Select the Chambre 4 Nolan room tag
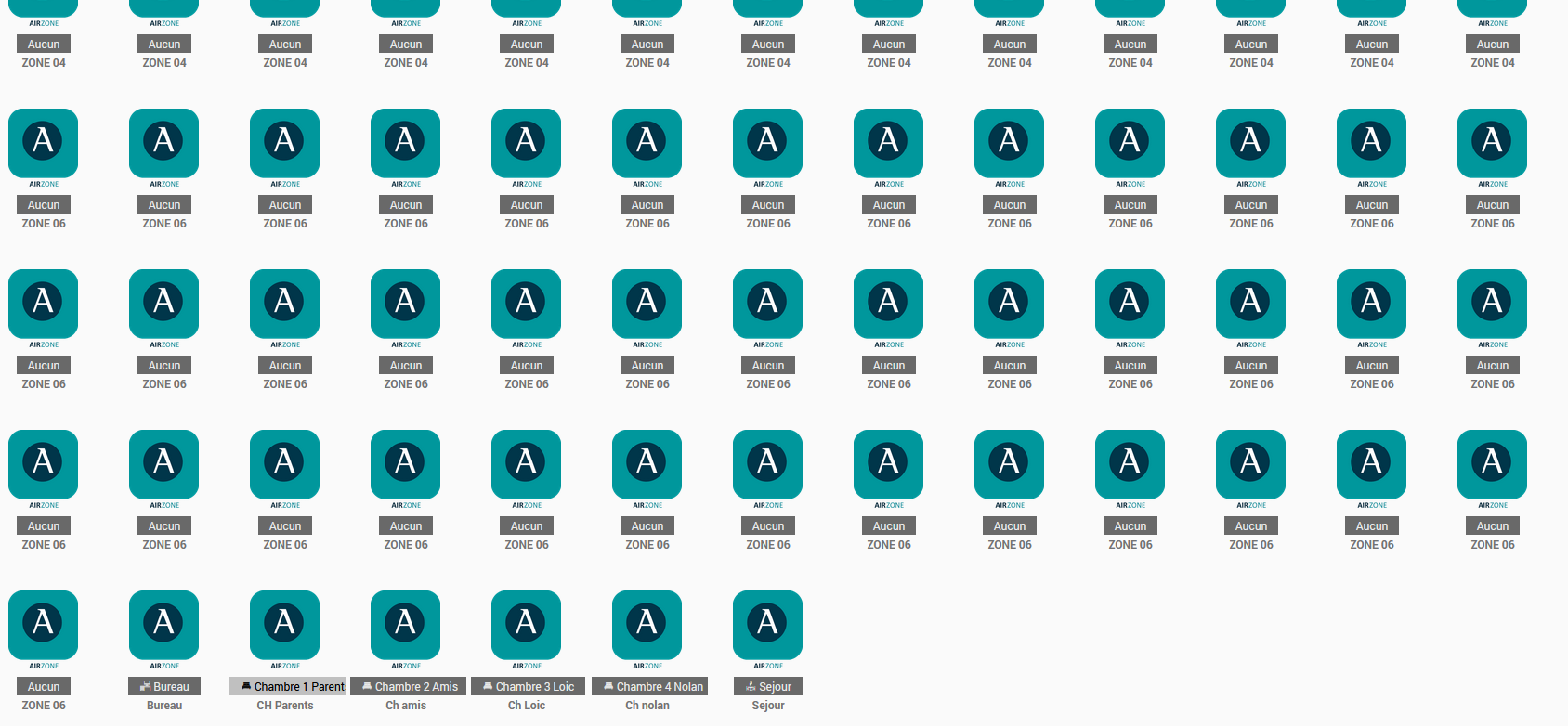The width and height of the screenshot is (1568, 726). [648, 687]
